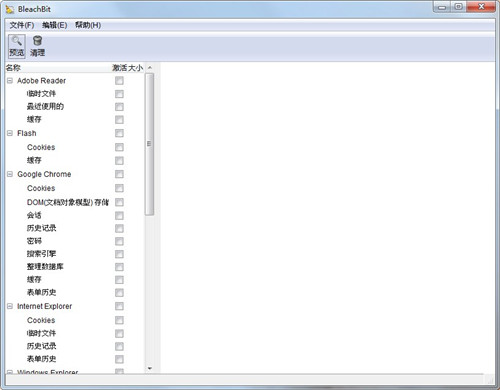Open the 文件(F) menu
This screenshot has width=500, height=390.
(x=22, y=25)
